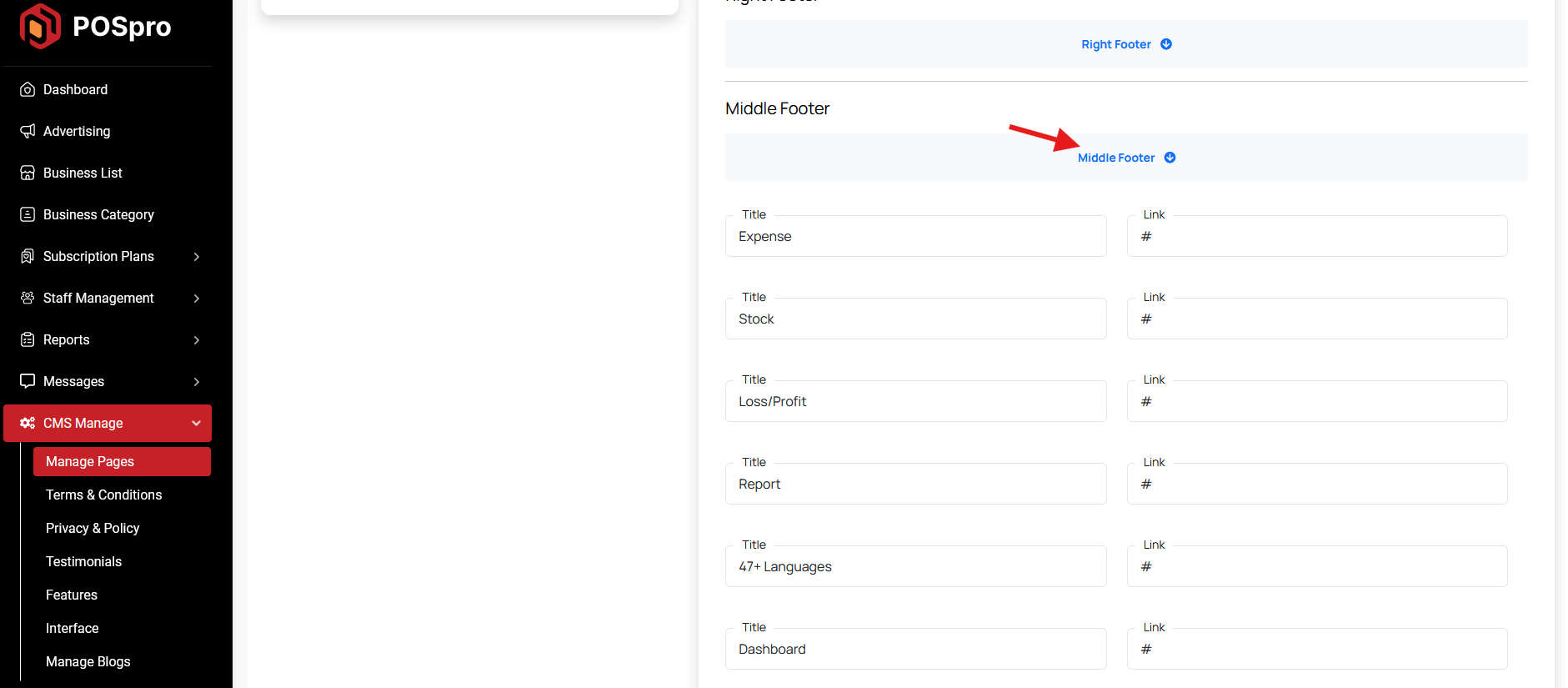This screenshot has width=1568, height=688.
Task: Open Terms & Conditions page
Action: click(x=103, y=495)
